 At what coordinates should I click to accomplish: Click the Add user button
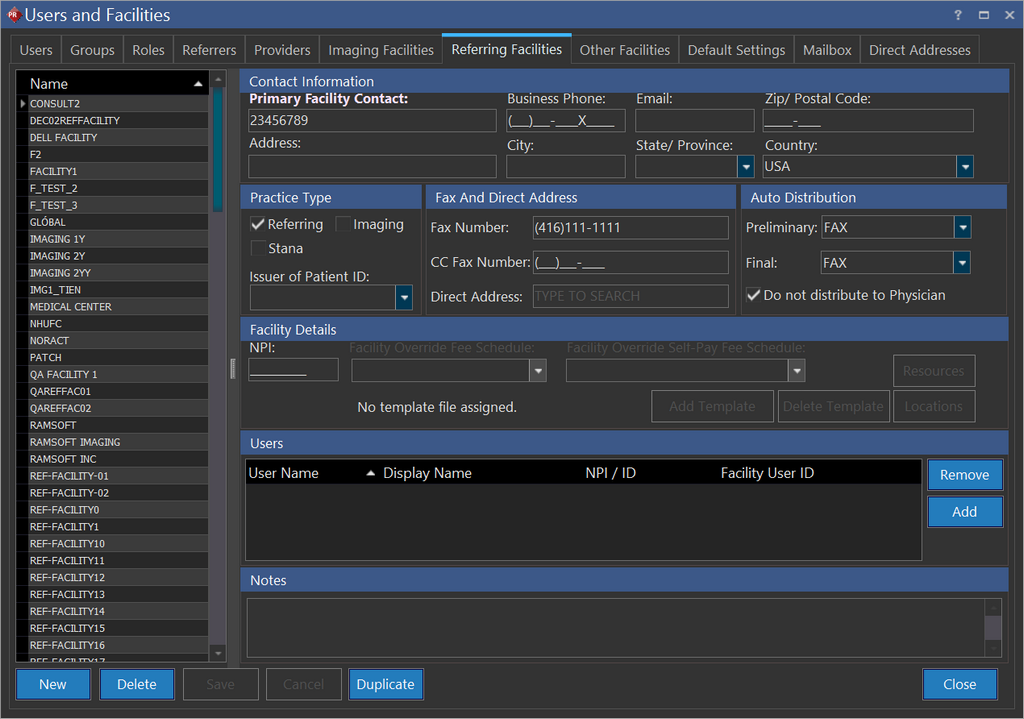964,512
